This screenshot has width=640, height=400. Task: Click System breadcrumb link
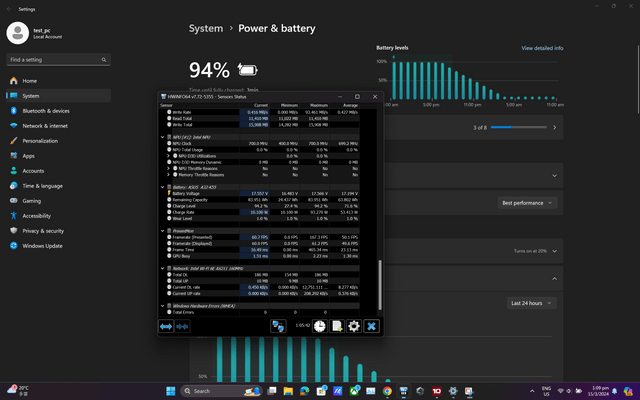tap(206, 29)
